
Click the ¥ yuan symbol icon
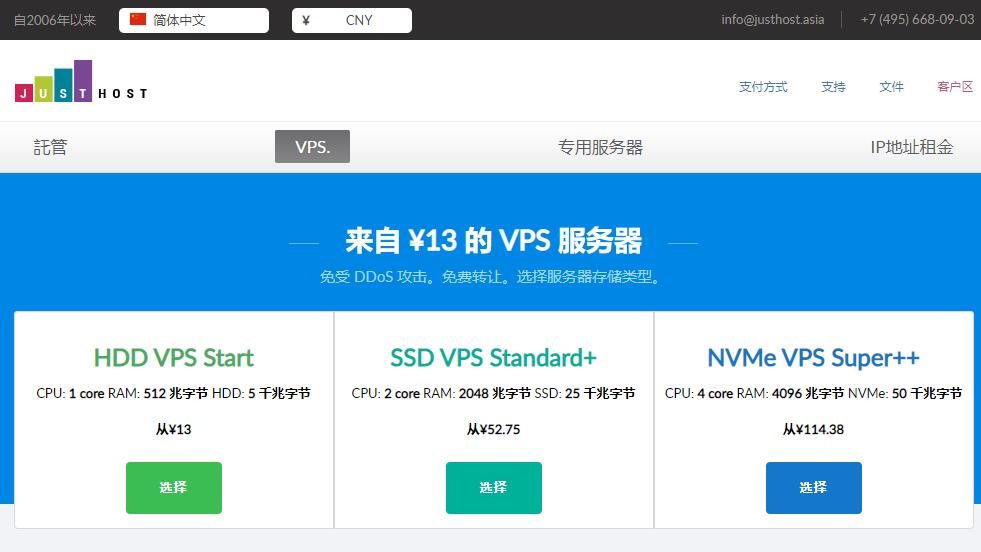306,20
